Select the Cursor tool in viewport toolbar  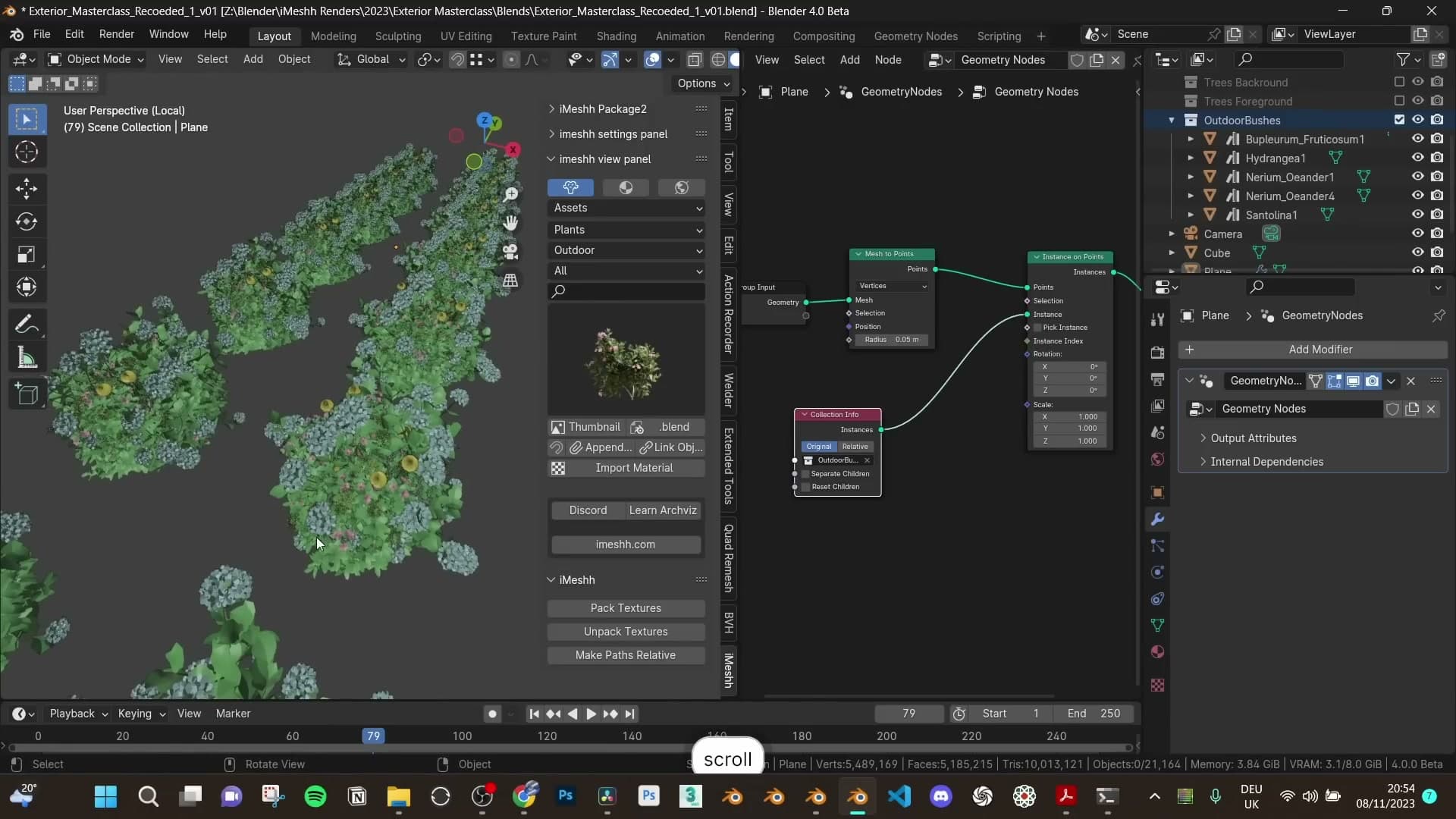[27, 152]
